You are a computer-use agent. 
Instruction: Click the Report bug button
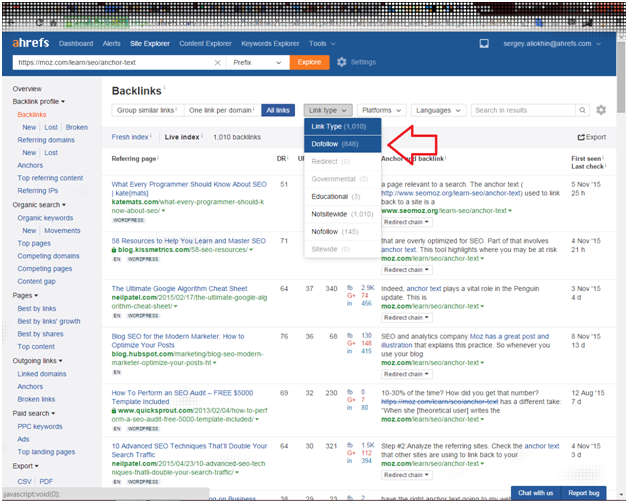[584, 493]
